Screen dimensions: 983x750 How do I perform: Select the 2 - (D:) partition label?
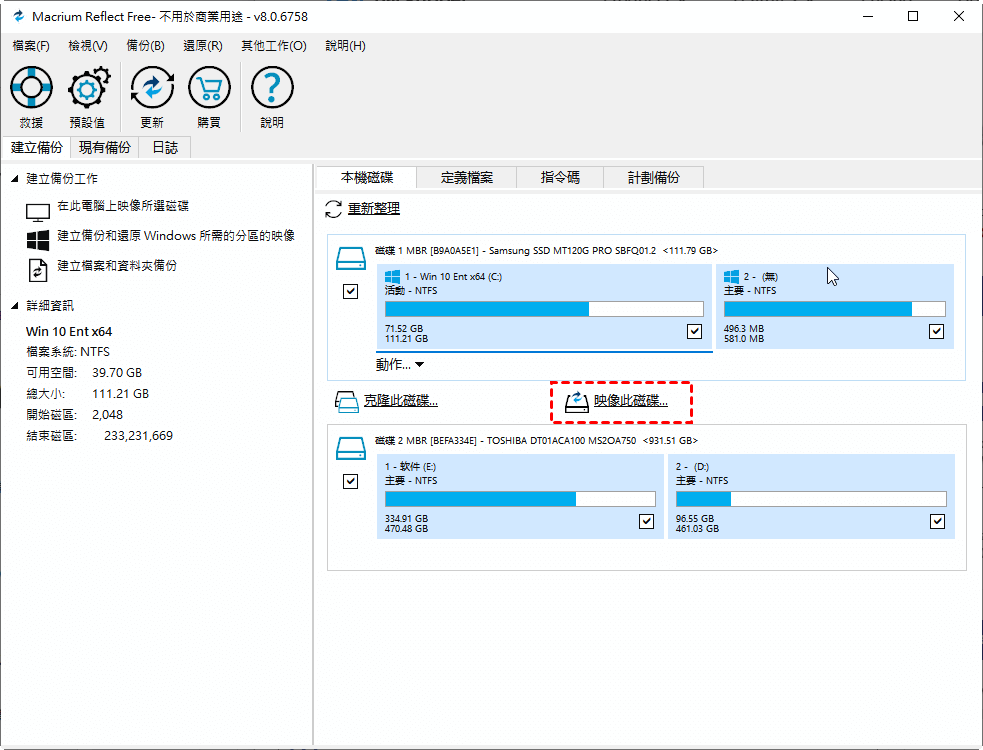(692, 467)
